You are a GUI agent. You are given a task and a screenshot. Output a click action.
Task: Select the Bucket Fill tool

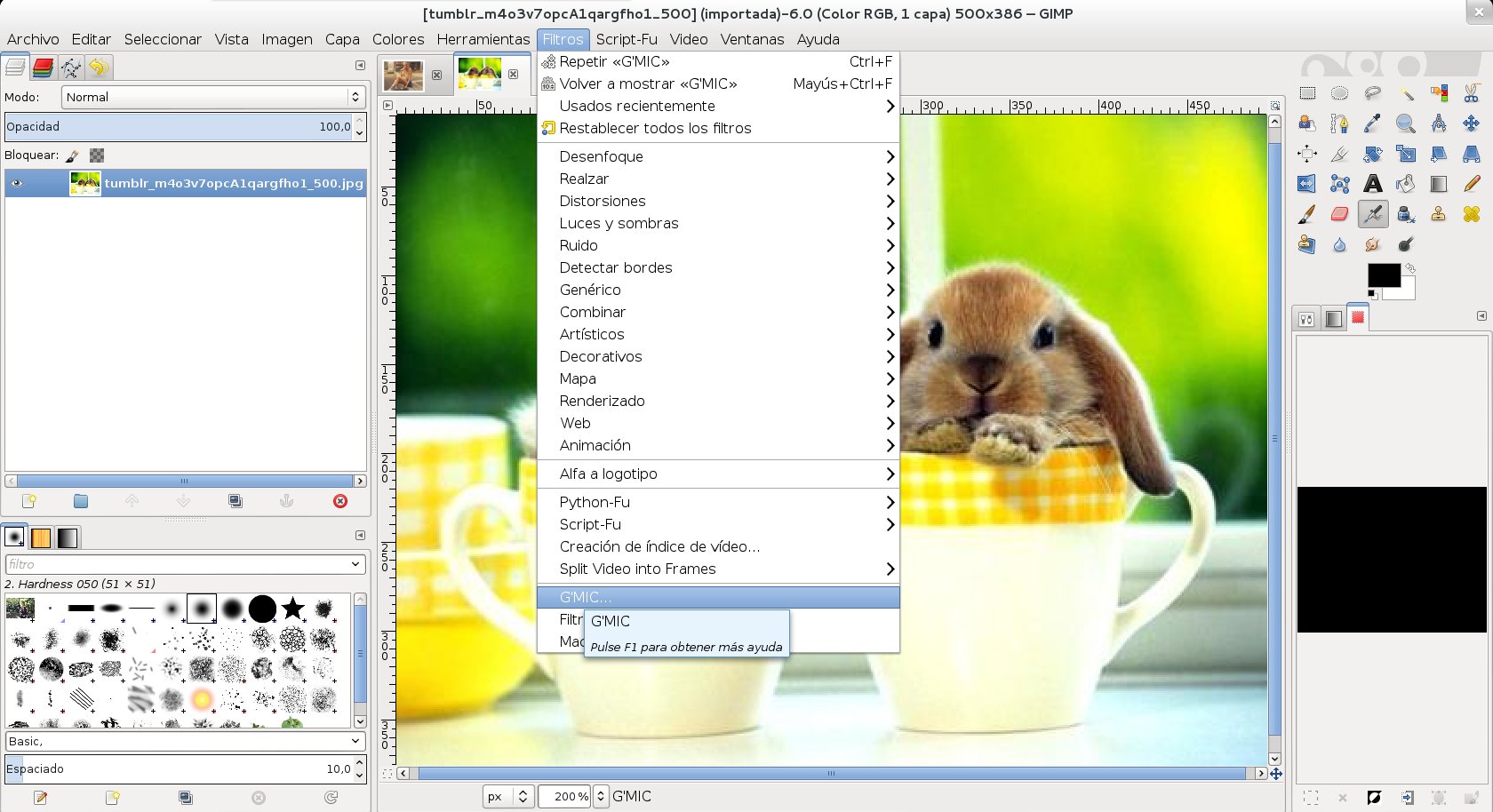(1406, 184)
